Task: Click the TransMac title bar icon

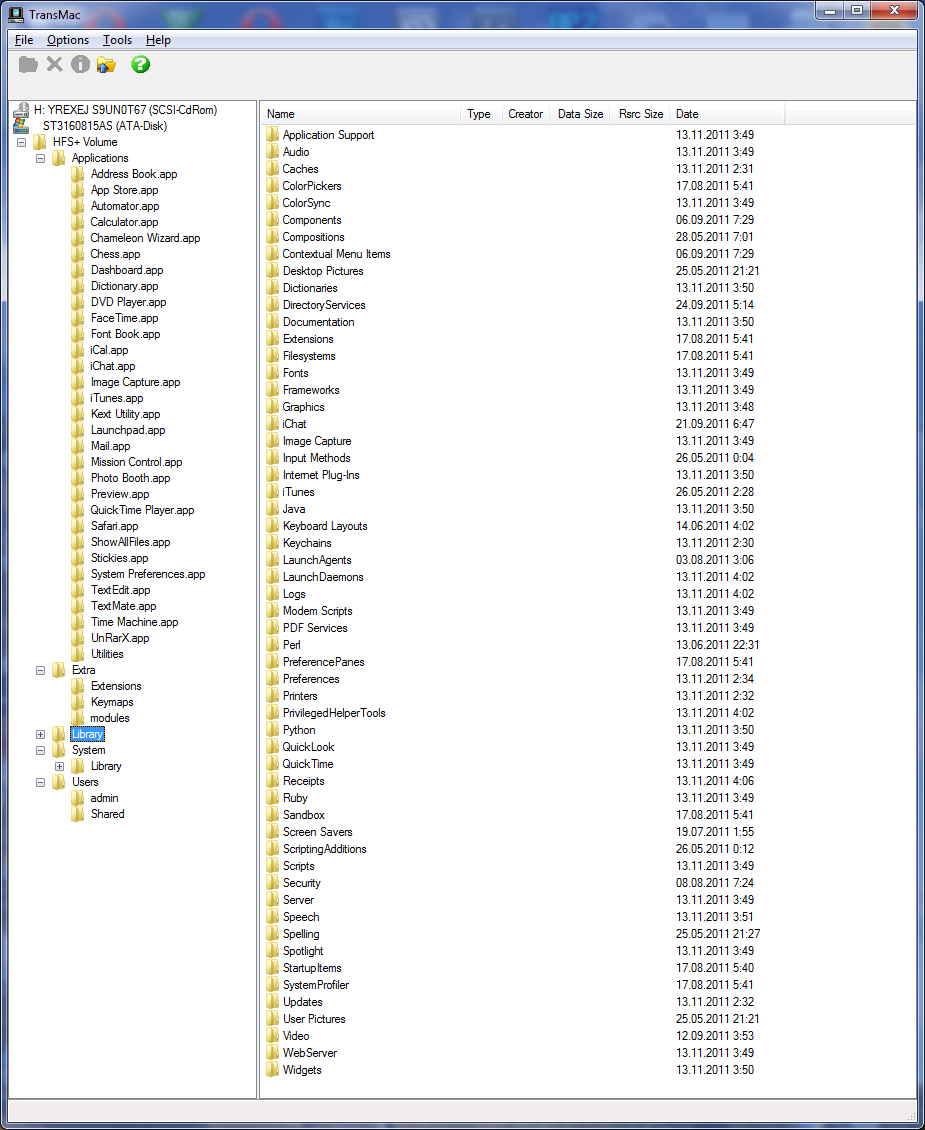Action: [x=16, y=14]
